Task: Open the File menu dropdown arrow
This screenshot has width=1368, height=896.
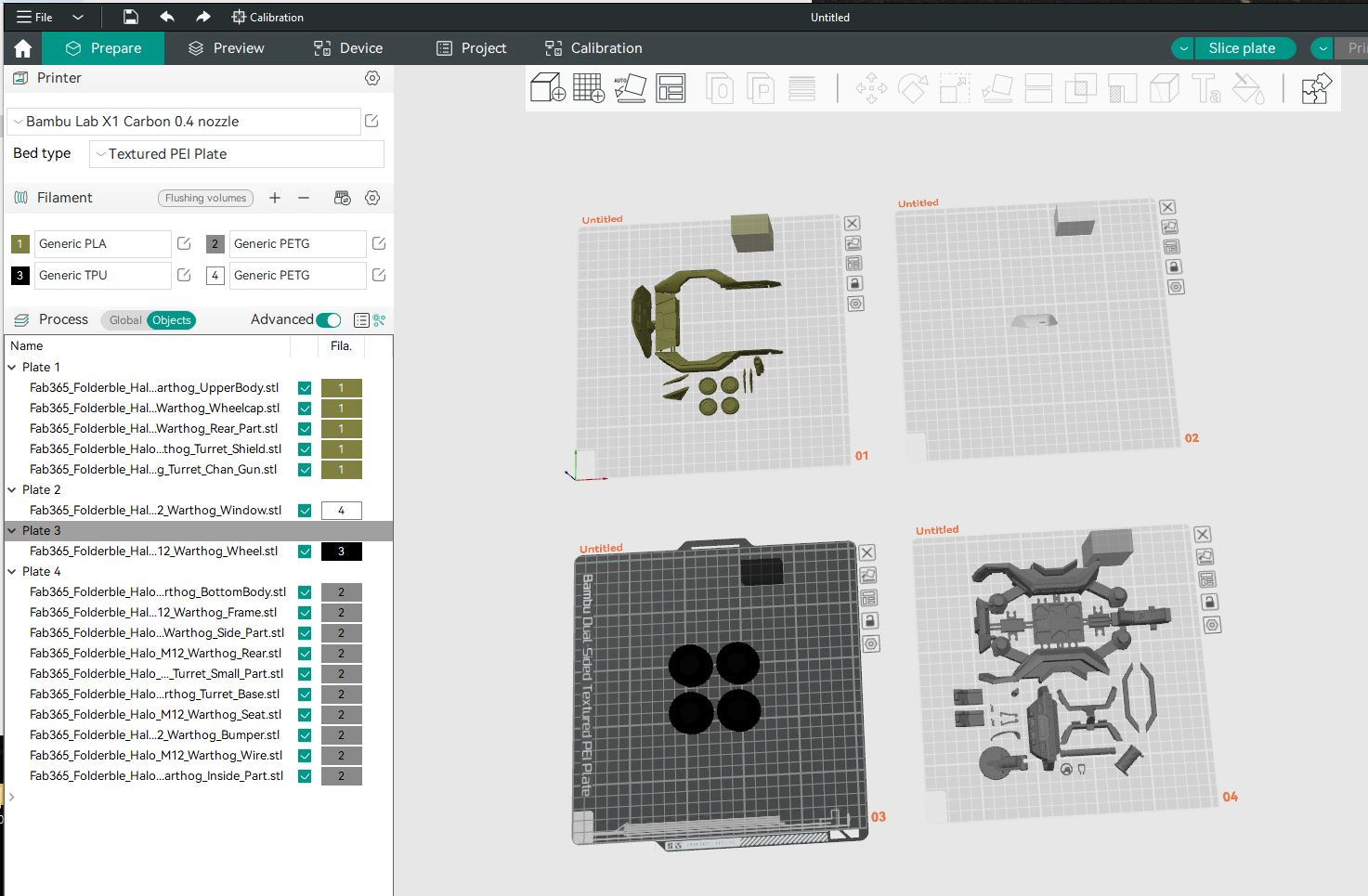Action: [x=78, y=17]
